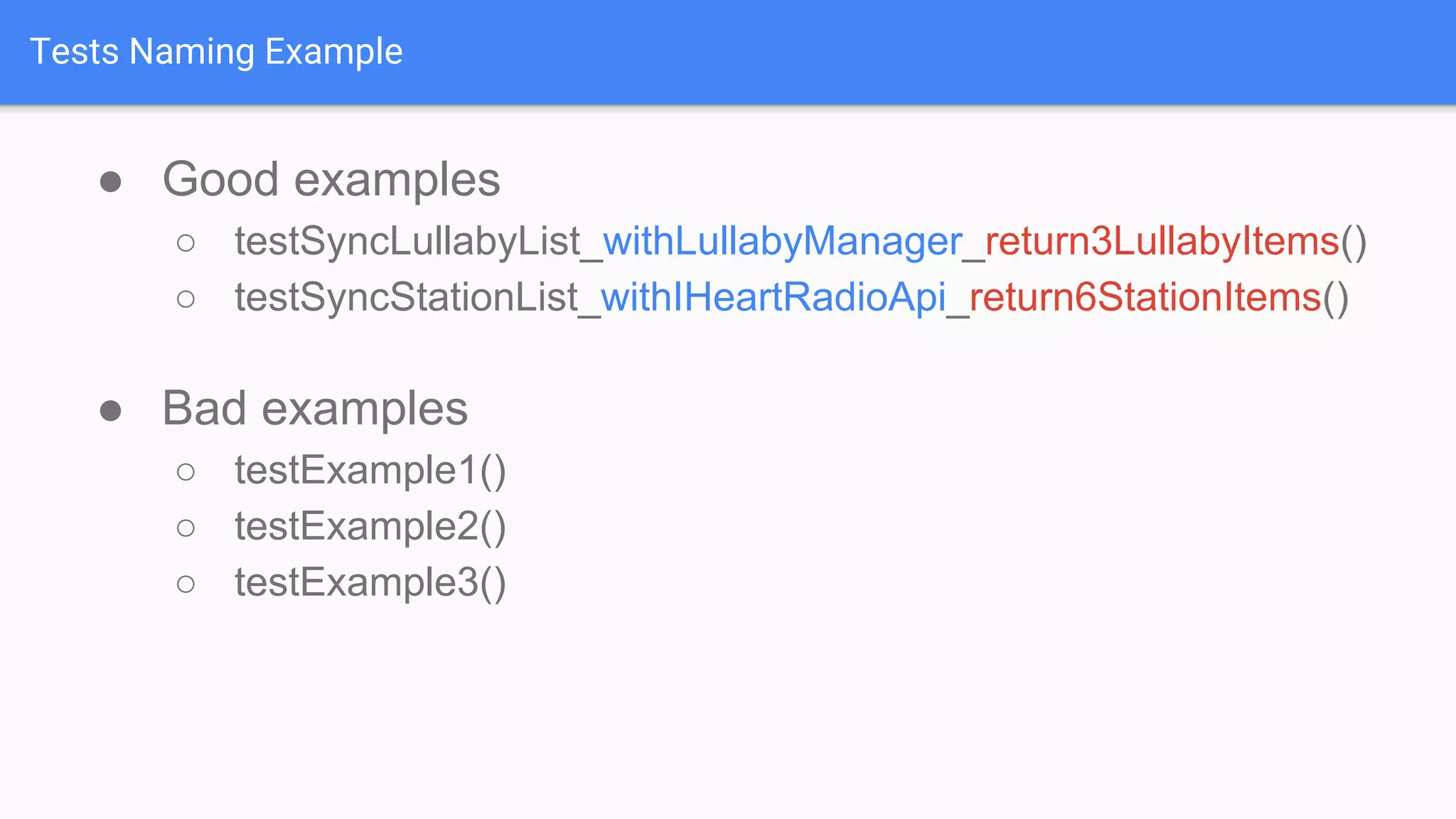Click the filled bullet beside 'Good examples'
Viewport: 1456px width, 819px height.
[110, 182]
